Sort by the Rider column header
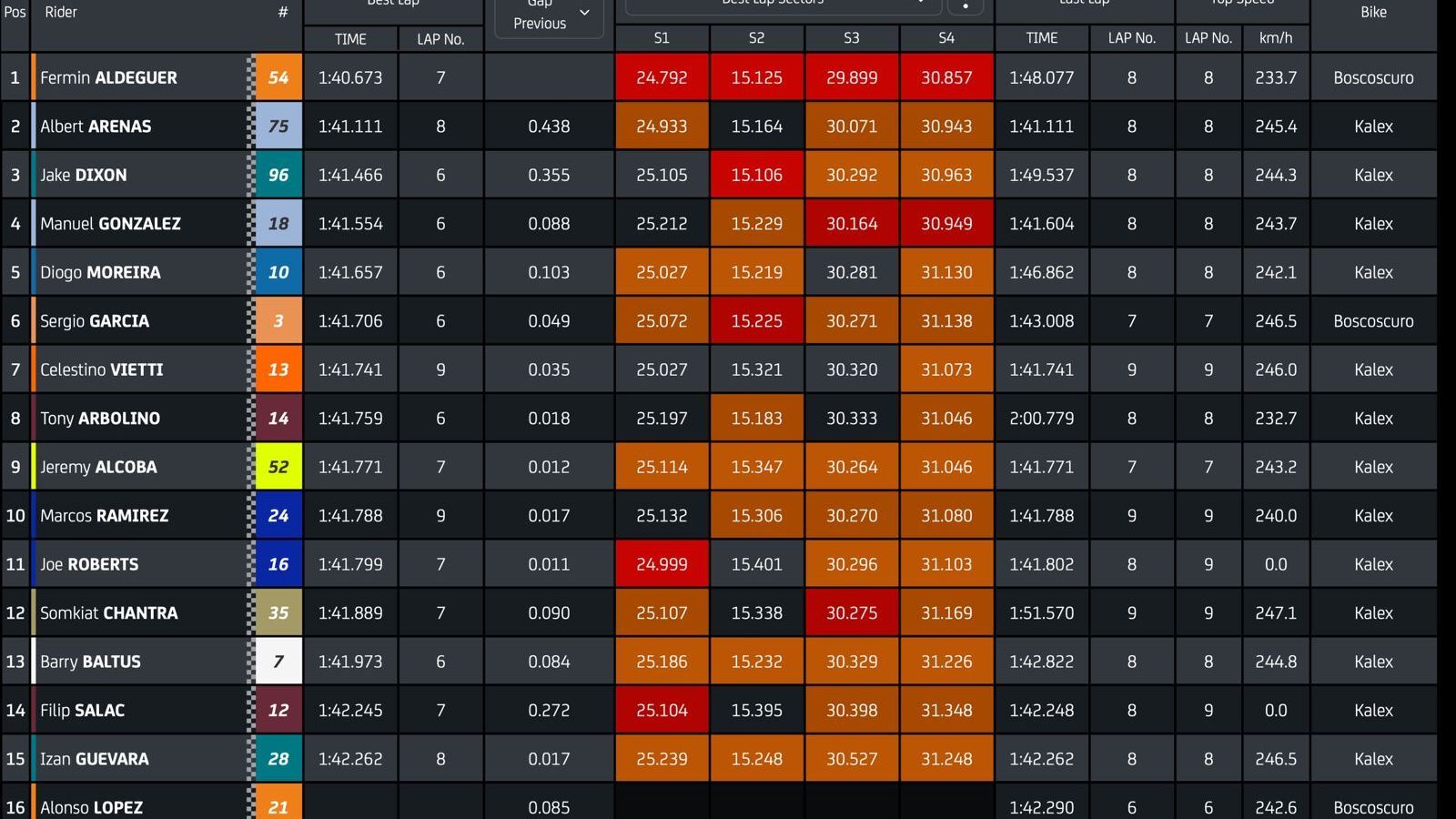This screenshot has height=819, width=1456. (61, 13)
